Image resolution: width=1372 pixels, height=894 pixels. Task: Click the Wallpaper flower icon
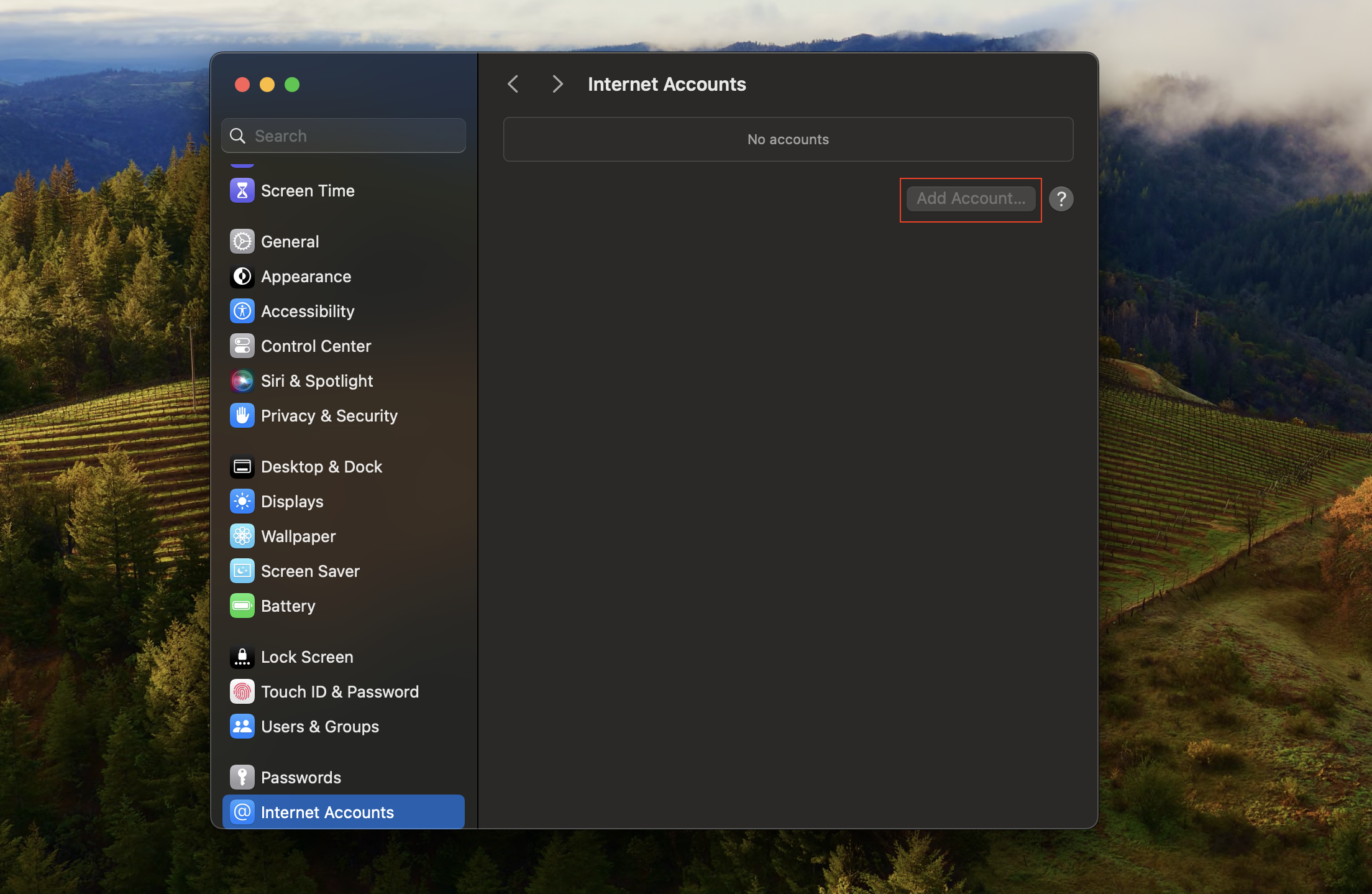[x=242, y=537]
